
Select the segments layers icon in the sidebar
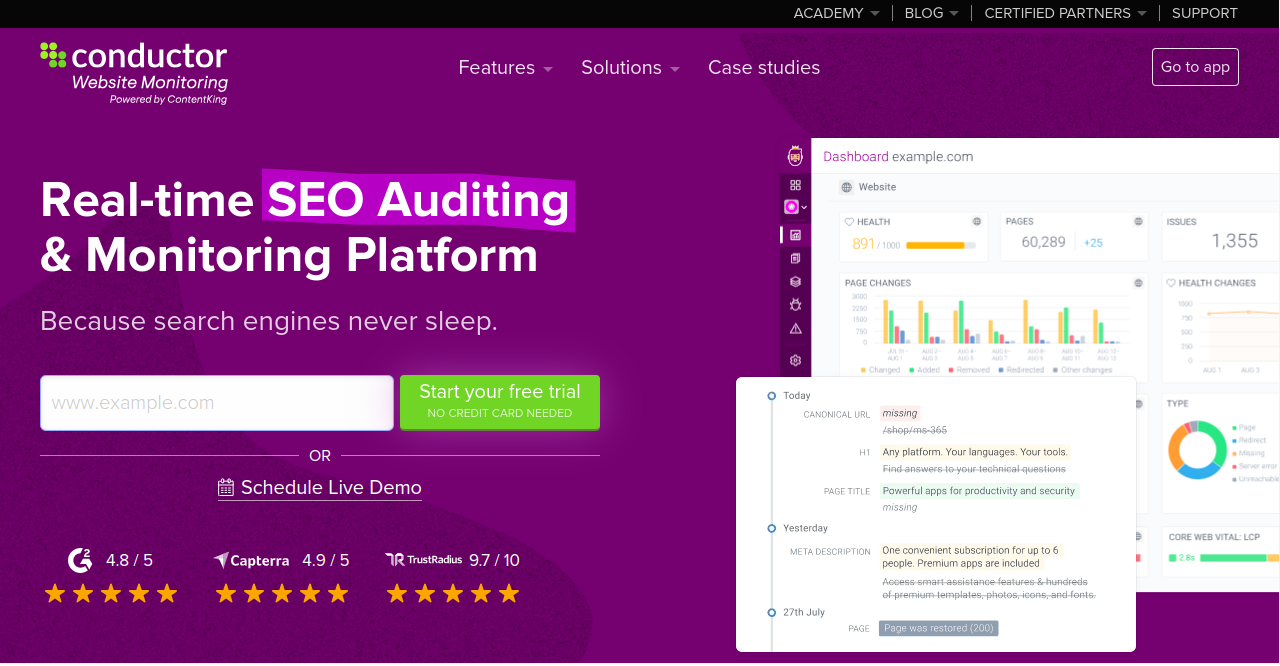pos(794,281)
